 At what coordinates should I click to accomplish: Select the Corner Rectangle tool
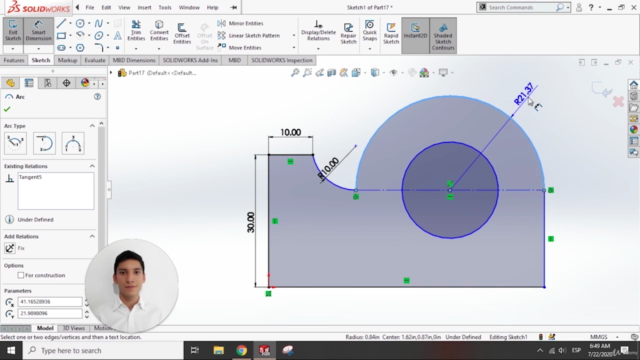(61, 36)
